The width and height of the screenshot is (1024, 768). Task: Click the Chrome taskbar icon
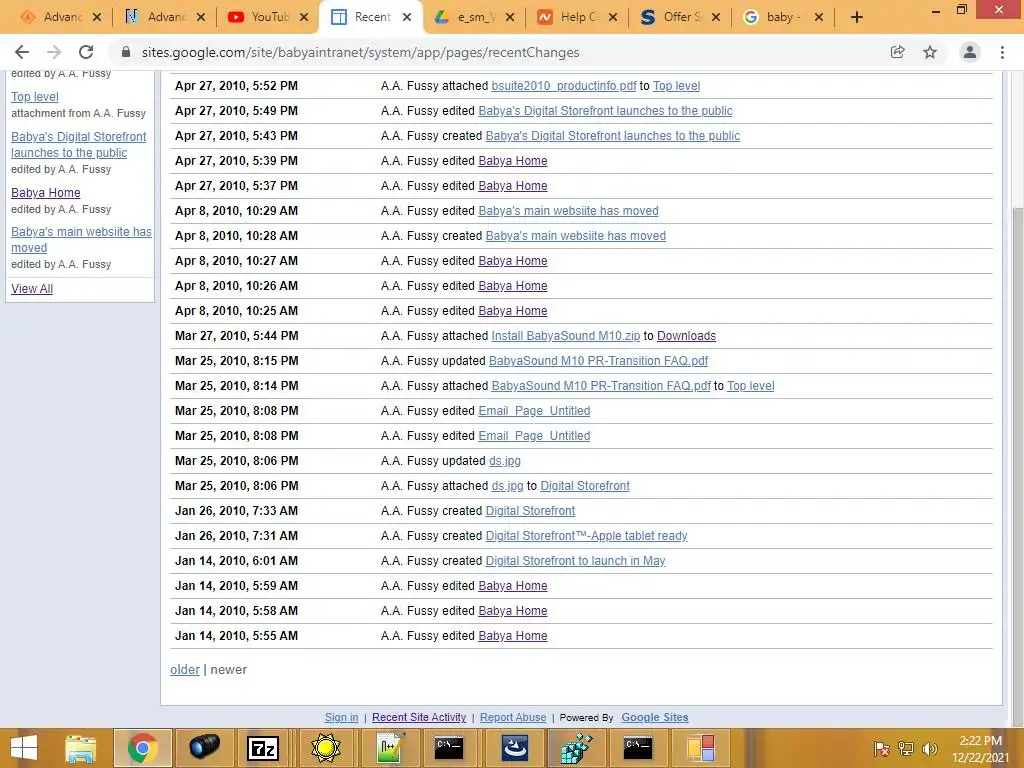tap(142, 748)
